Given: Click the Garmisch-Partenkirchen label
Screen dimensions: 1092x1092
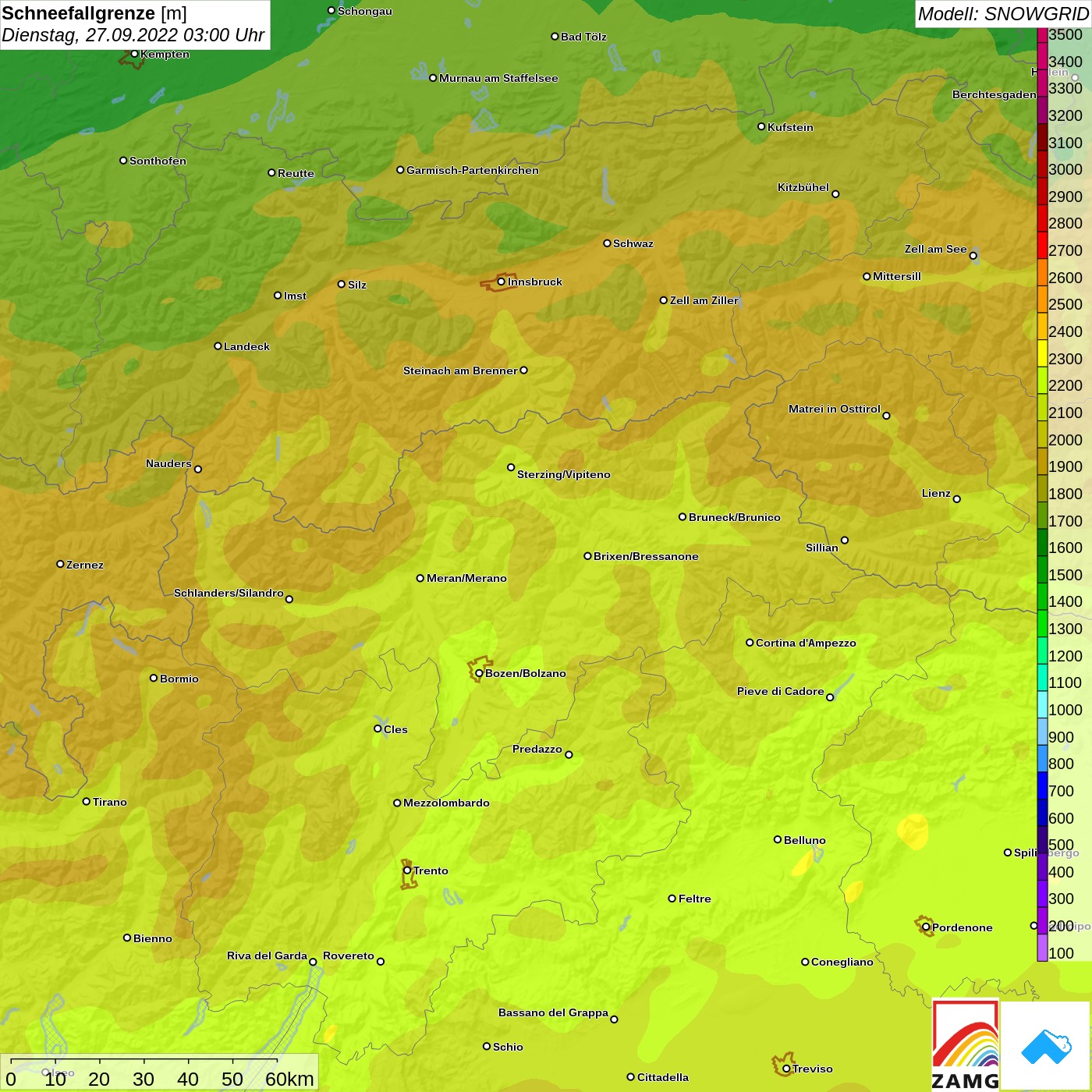Looking at the screenshot, I should pos(473,170).
